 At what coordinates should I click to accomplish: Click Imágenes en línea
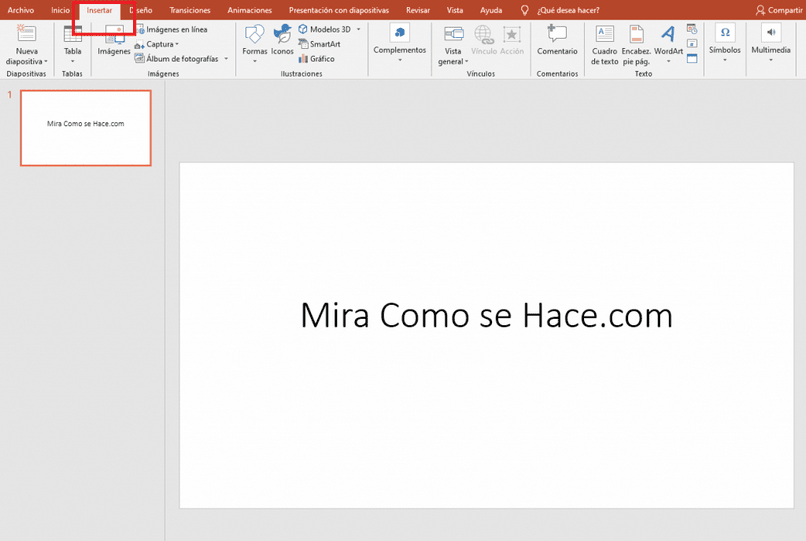click(x=172, y=29)
